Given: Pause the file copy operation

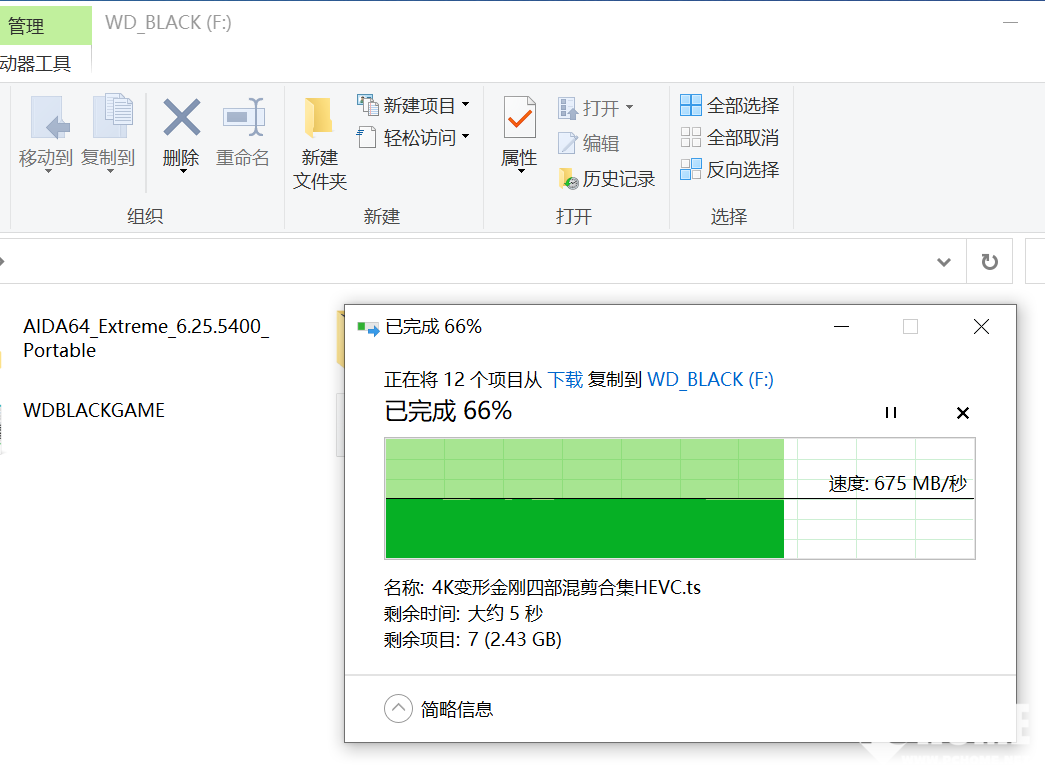Looking at the screenshot, I should click(x=890, y=413).
